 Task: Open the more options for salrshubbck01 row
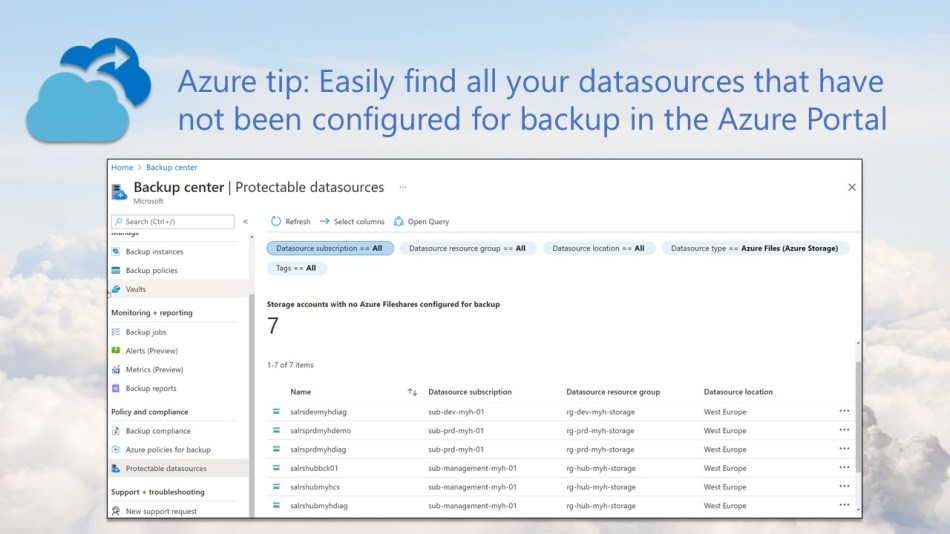[x=844, y=468]
